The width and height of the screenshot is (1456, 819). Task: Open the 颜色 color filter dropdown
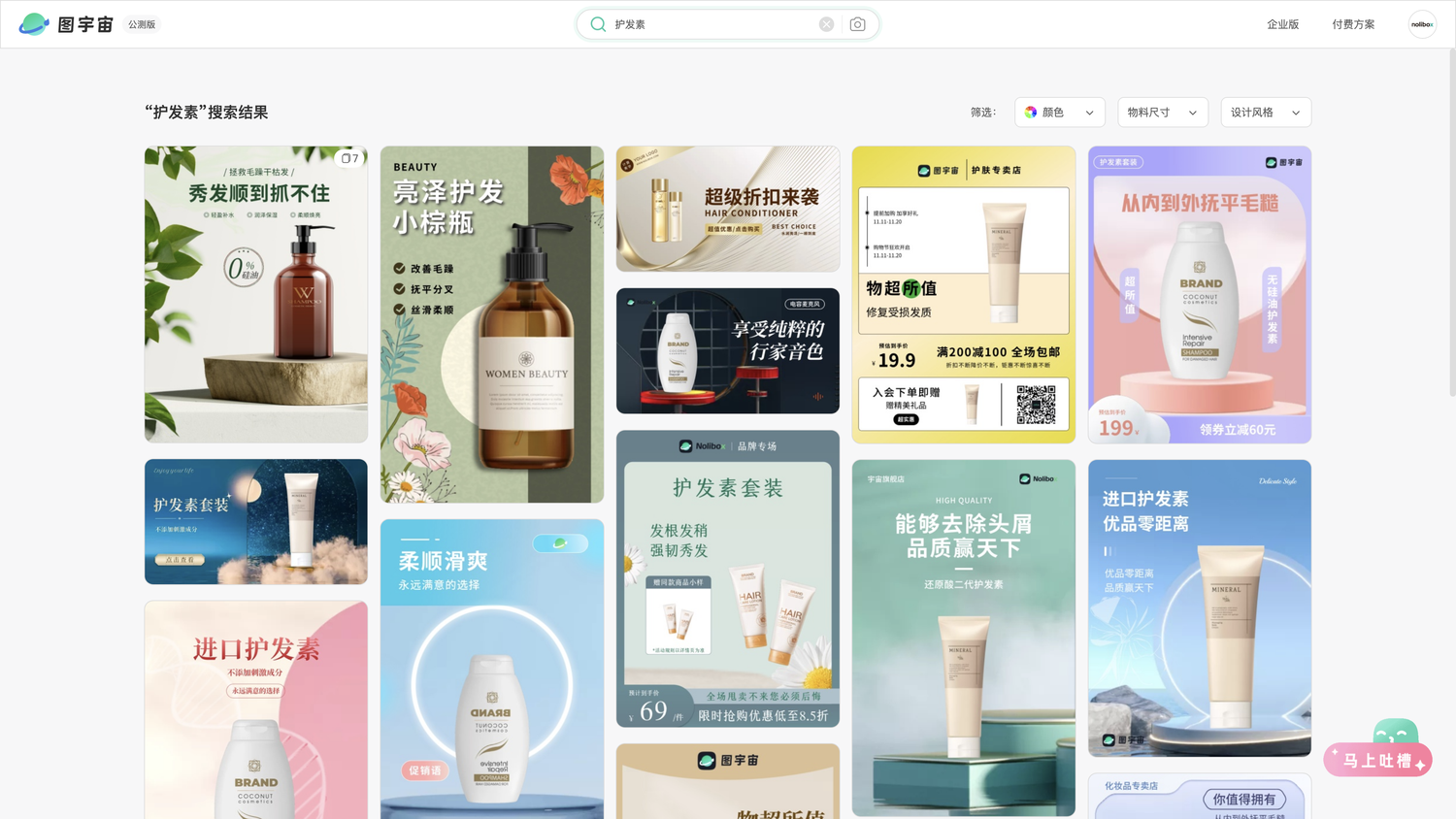click(1059, 113)
